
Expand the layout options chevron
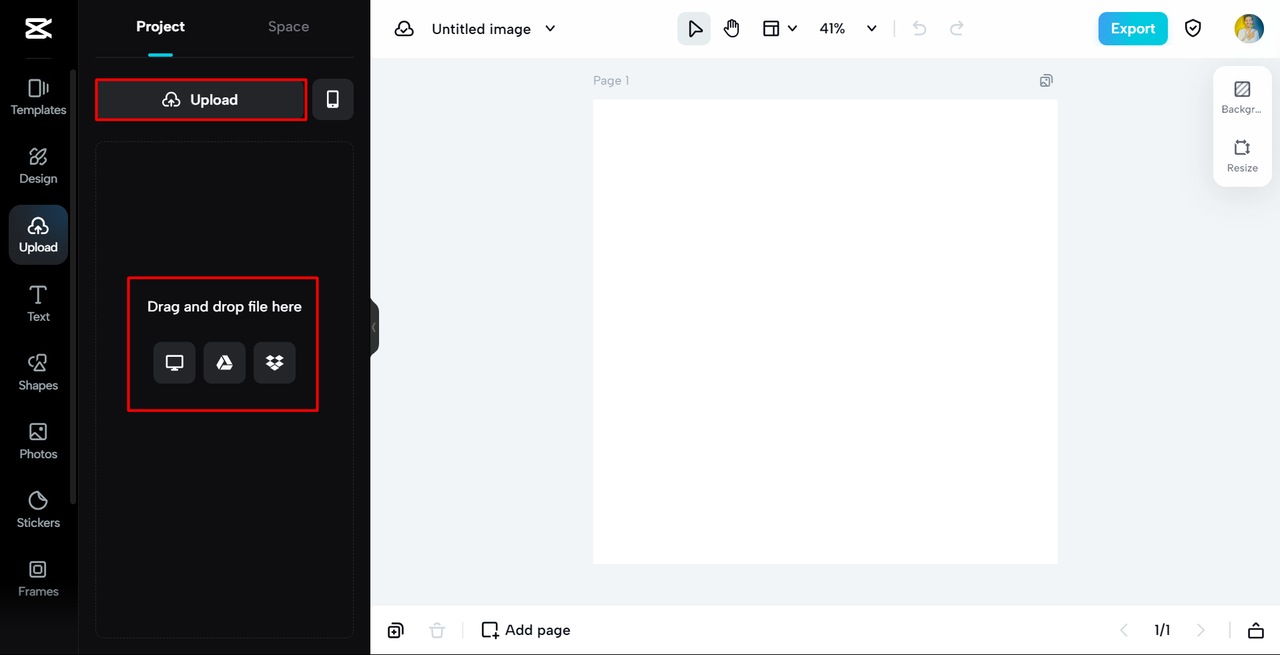pos(793,29)
